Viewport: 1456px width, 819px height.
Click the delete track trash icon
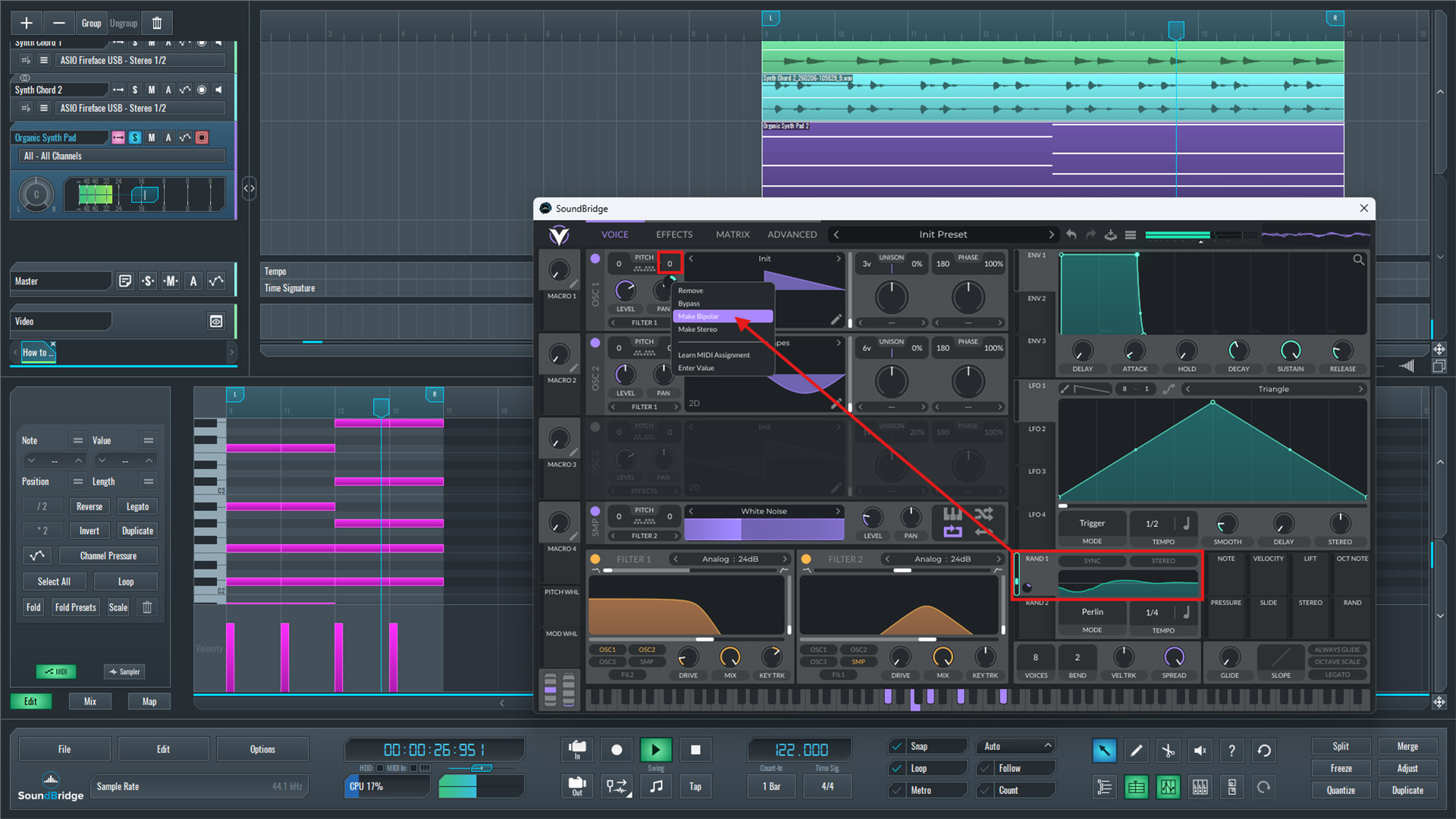click(x=157, y=23)
